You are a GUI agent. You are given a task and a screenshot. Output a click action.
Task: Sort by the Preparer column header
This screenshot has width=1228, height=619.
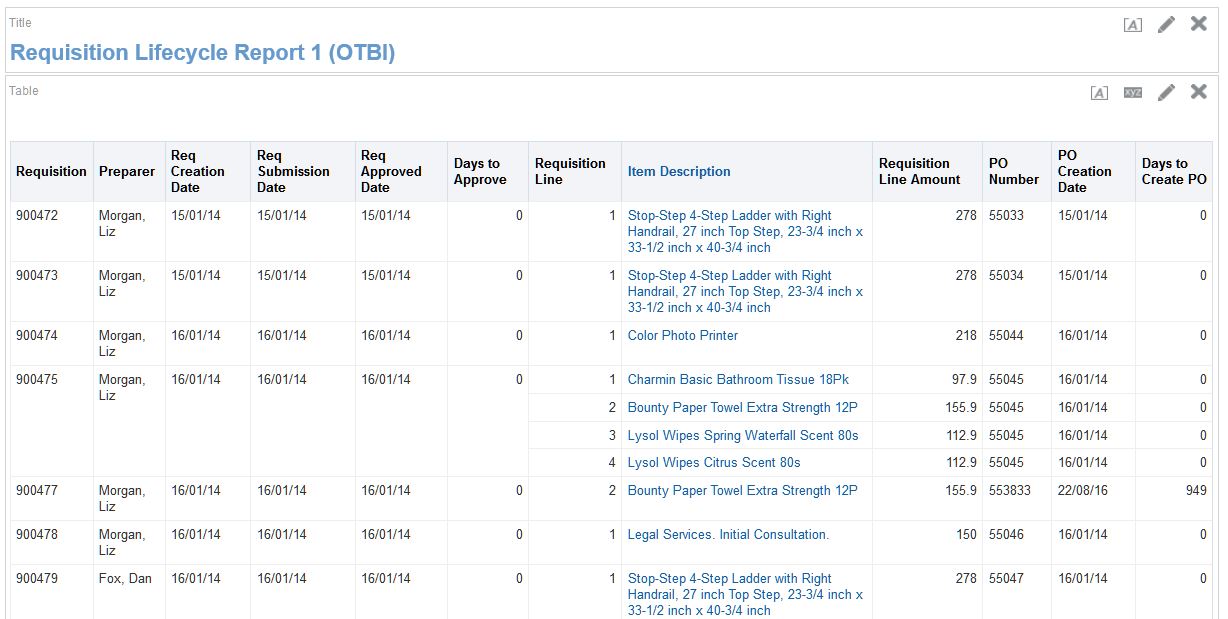tap(127, 170)
